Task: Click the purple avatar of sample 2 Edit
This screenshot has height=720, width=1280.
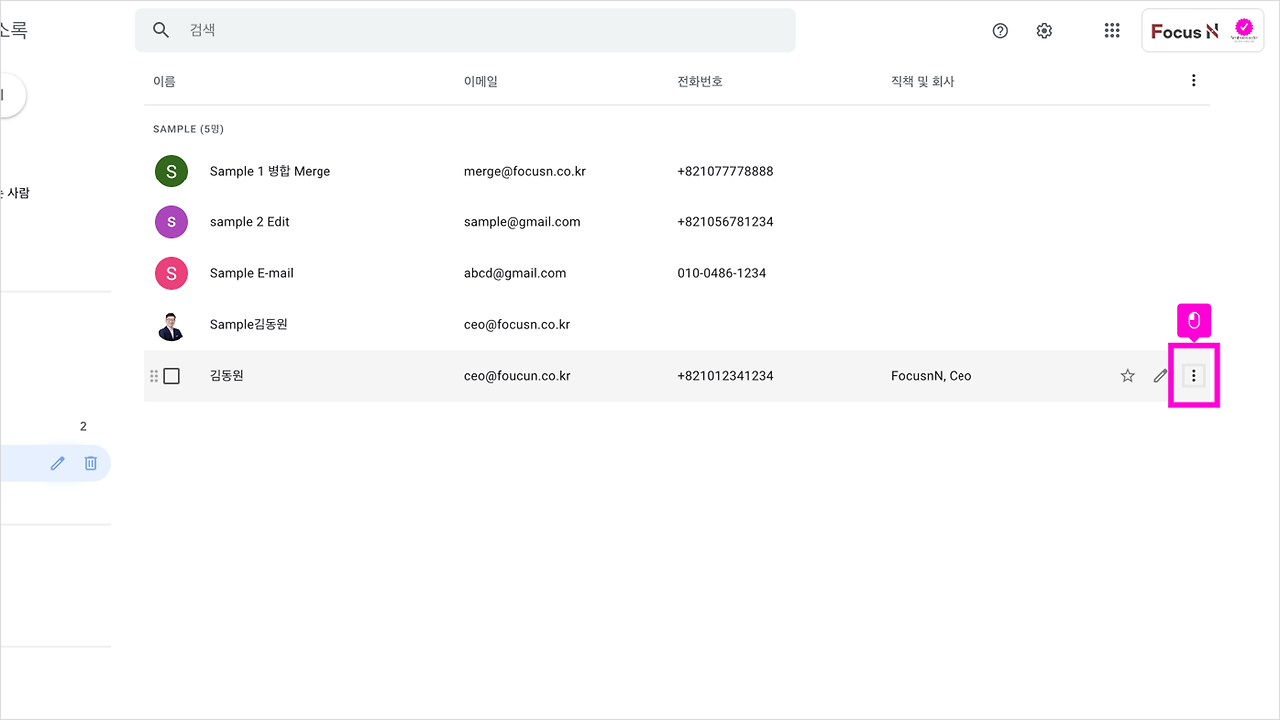Action: [171, 222]
